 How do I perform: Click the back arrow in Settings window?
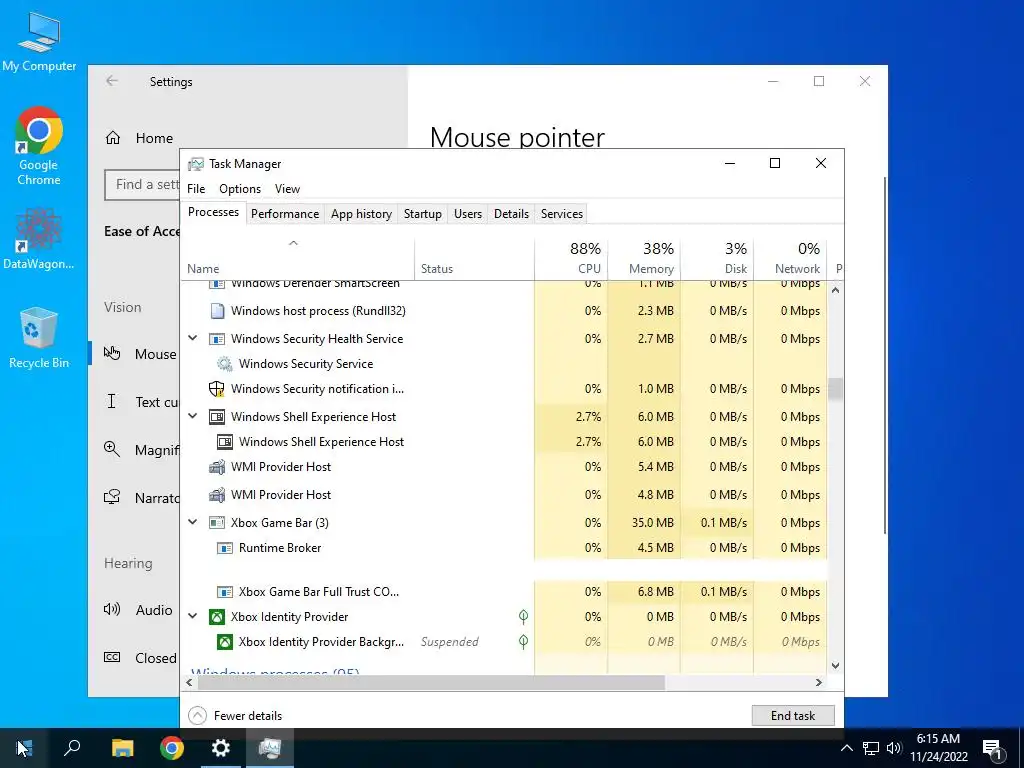tap(112, 81)
